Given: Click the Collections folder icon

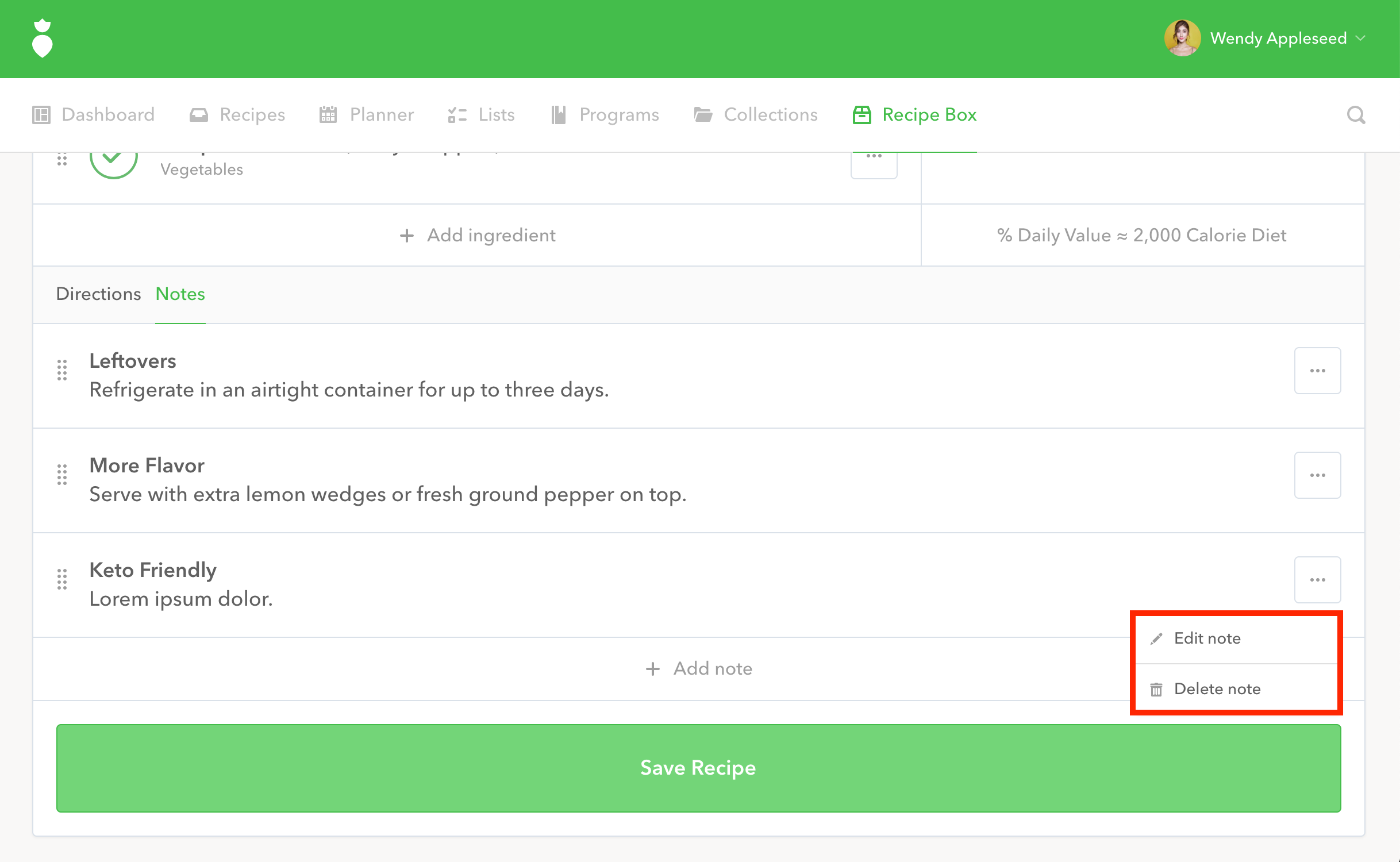Looking at the screenshot, I should (x=703, y=115).
